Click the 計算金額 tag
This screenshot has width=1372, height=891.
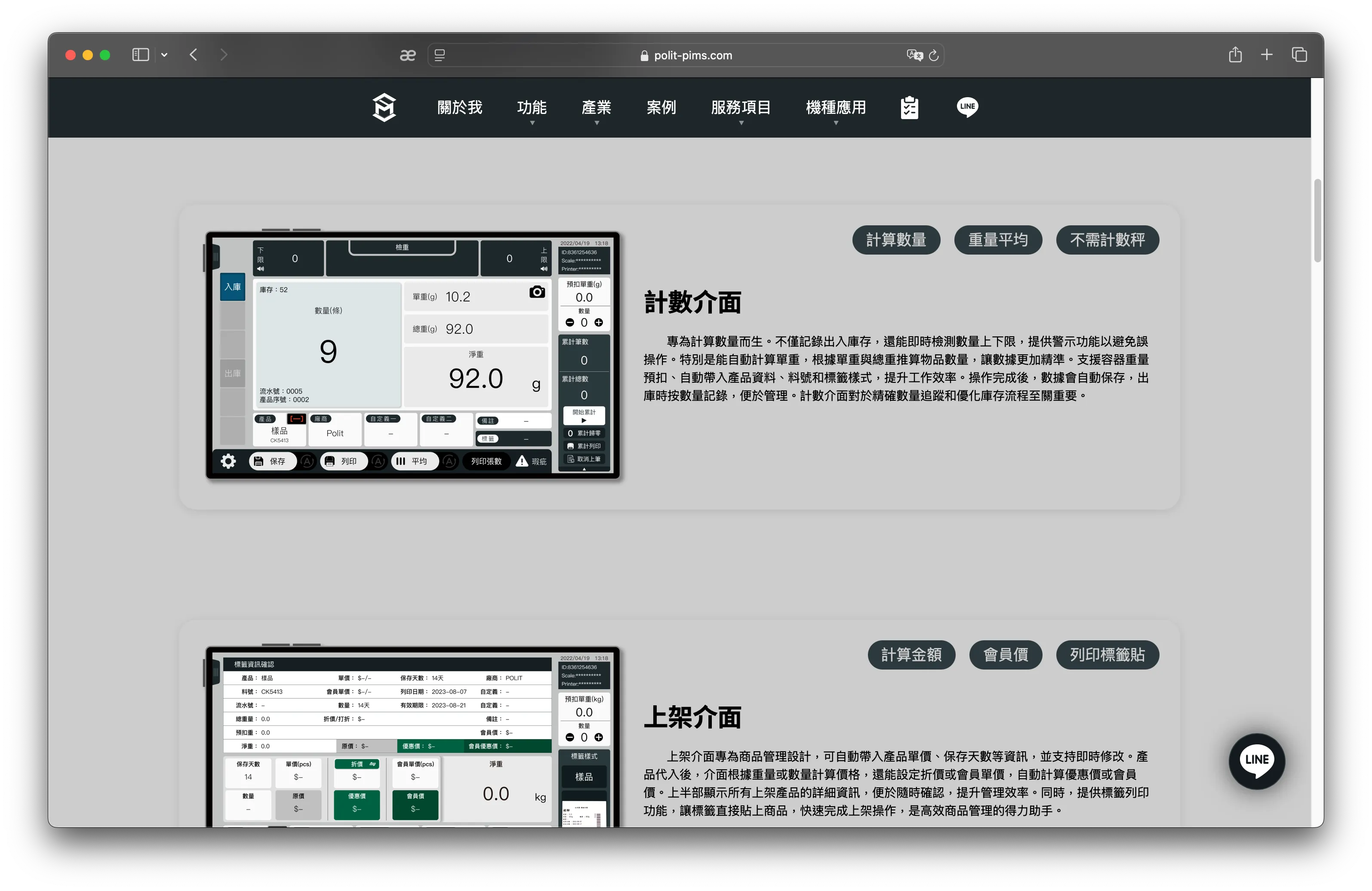click(x=911, y=655)
